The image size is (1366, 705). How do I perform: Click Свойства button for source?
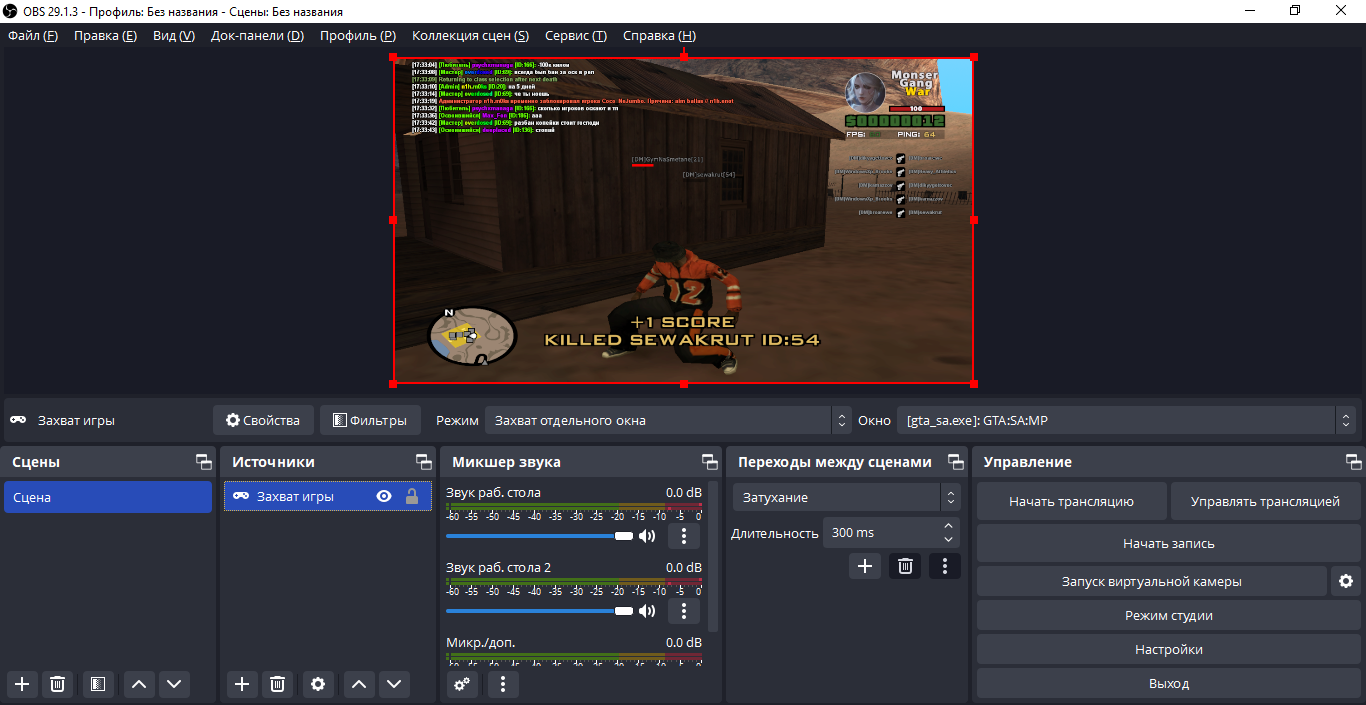tap(263, 420)
